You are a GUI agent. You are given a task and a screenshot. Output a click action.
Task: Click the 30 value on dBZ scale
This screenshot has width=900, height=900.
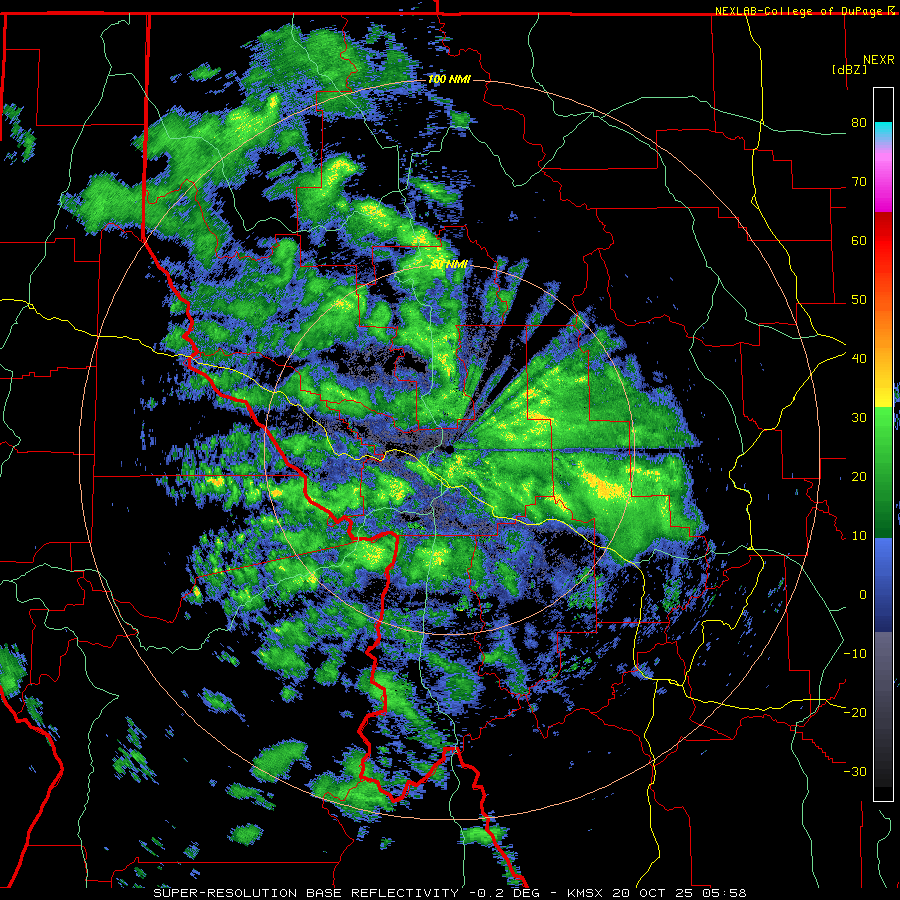tap(859, 417)
